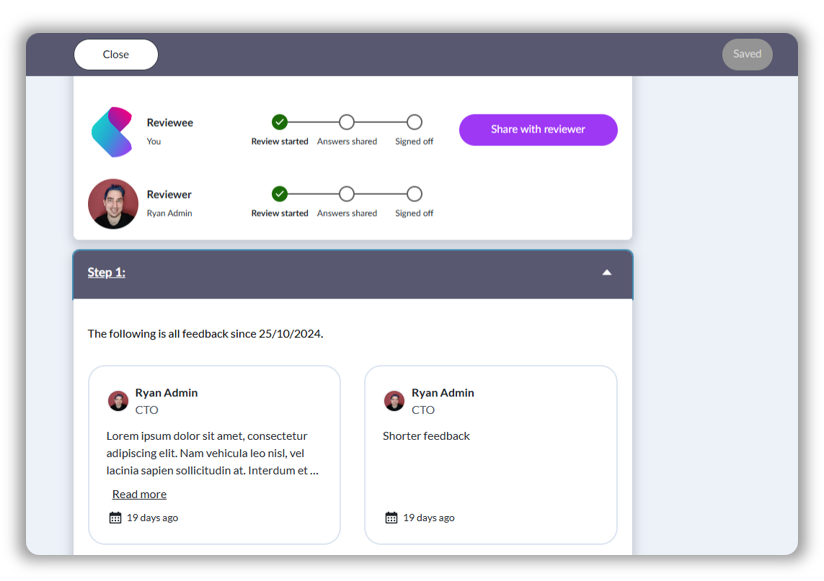Image resolution: width=824 pixels, height=581 pixels.
Task: Select the Reviewee's Signed off step circle
Action: (414, 122)
